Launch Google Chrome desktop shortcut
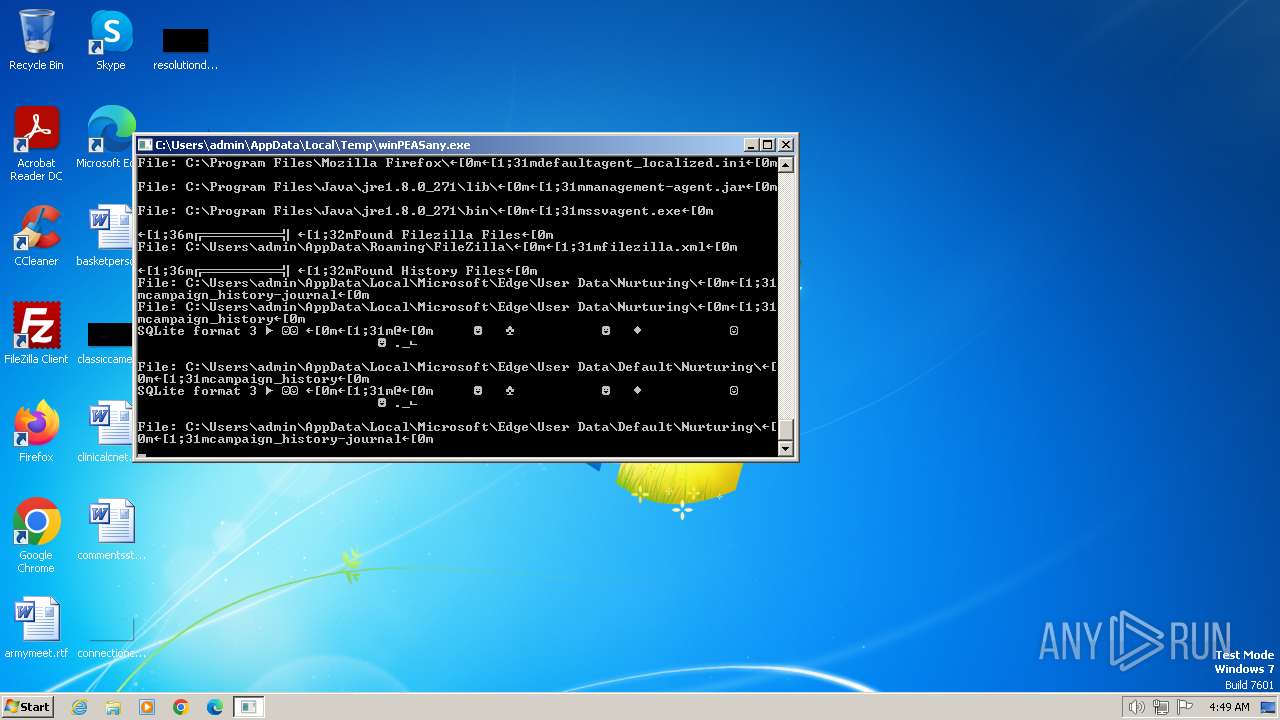The width and height of the screenshot is (1280, 720). (36, 536)
